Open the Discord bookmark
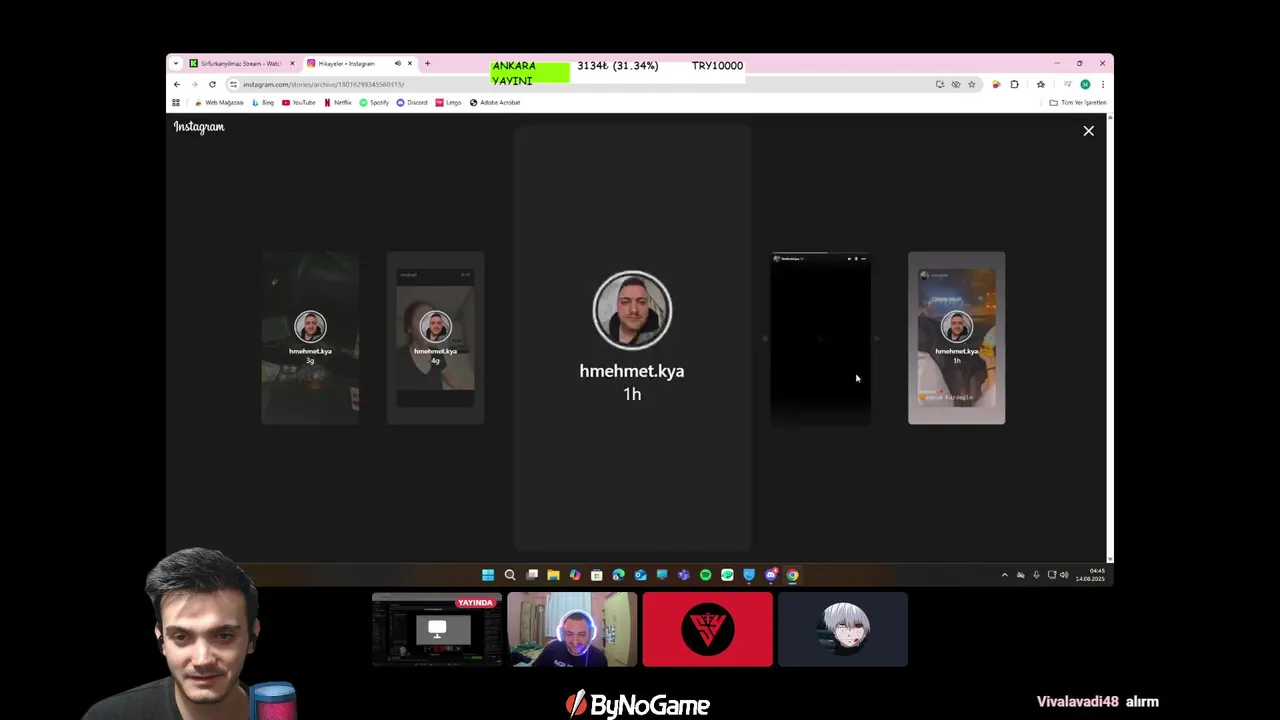This screenshot has width=1280, height=720. coord(412,102)
